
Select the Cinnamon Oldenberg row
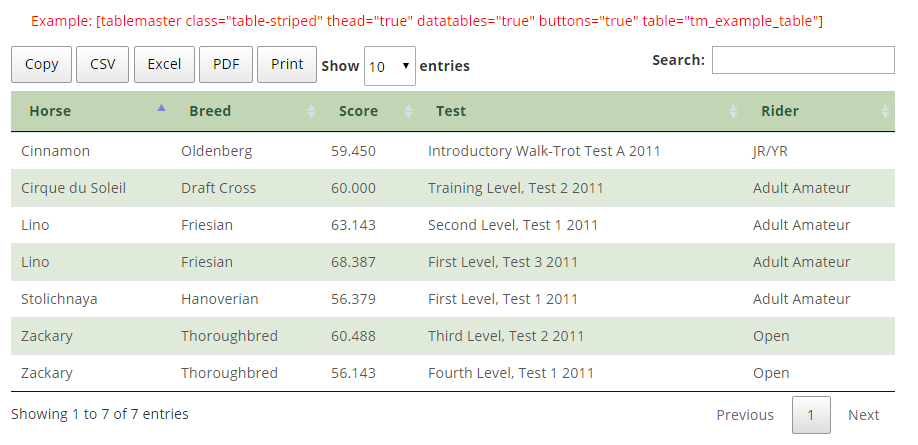453,151
